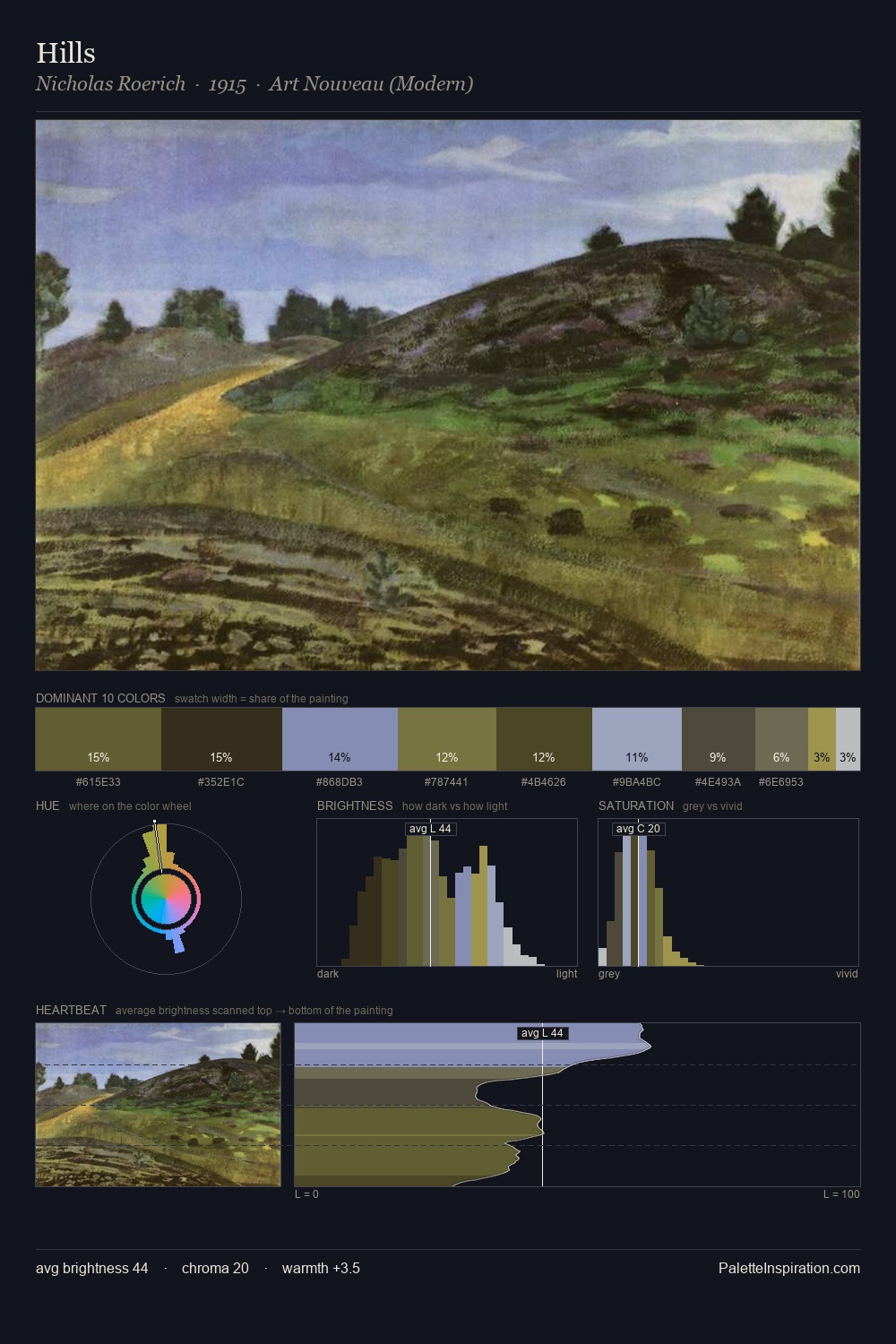The height and width of the screenshot is (1344, 896).
Task: Click the 'light' brightness axis label
Action: [x=566, y=974]
